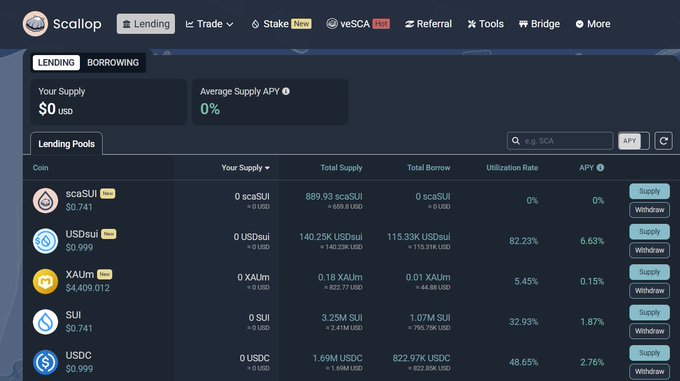Screen dimensions: 680x381
Task: Click the More circle icon
Action: point(579,24)
